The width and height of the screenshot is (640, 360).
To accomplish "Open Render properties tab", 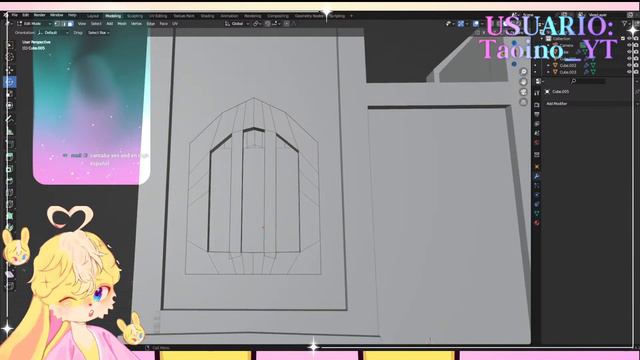I will 537,105.
